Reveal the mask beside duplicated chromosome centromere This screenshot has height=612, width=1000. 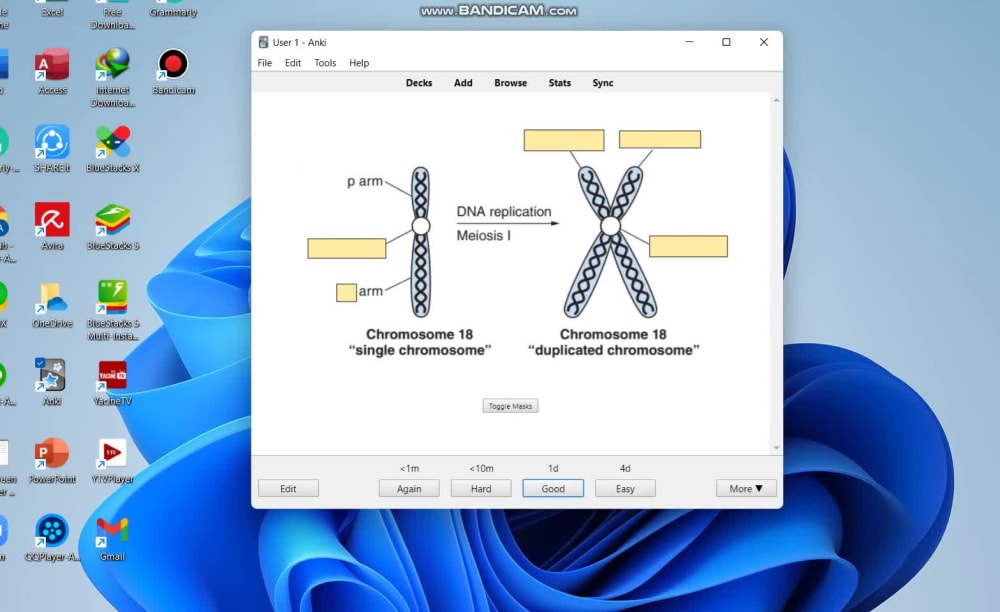coord(688,246)
